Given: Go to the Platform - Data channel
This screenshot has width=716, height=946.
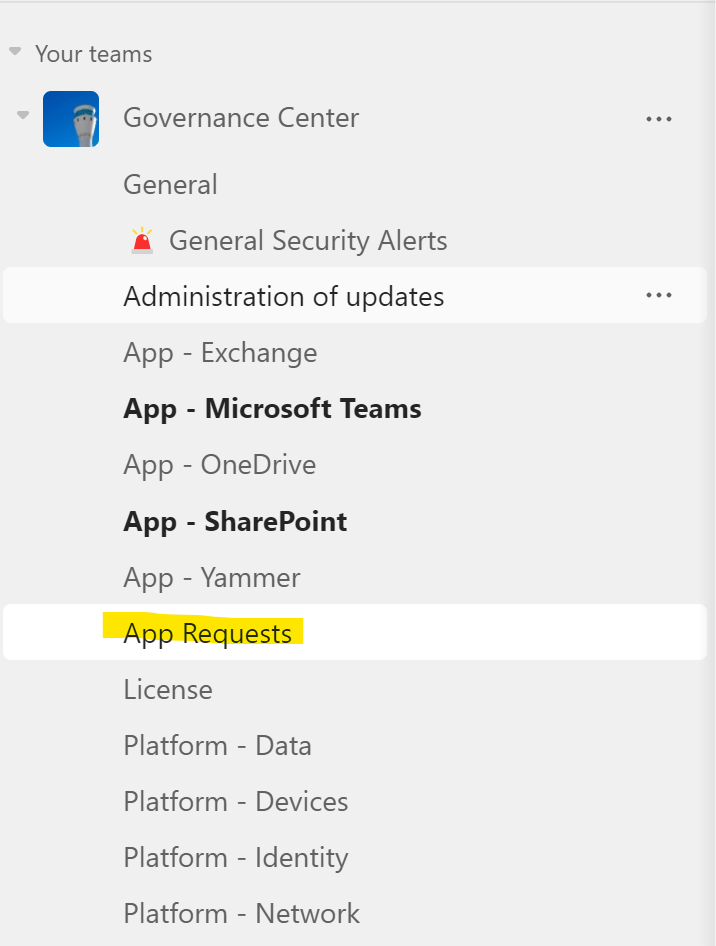Looking at the screenshot, I should 217,746.
